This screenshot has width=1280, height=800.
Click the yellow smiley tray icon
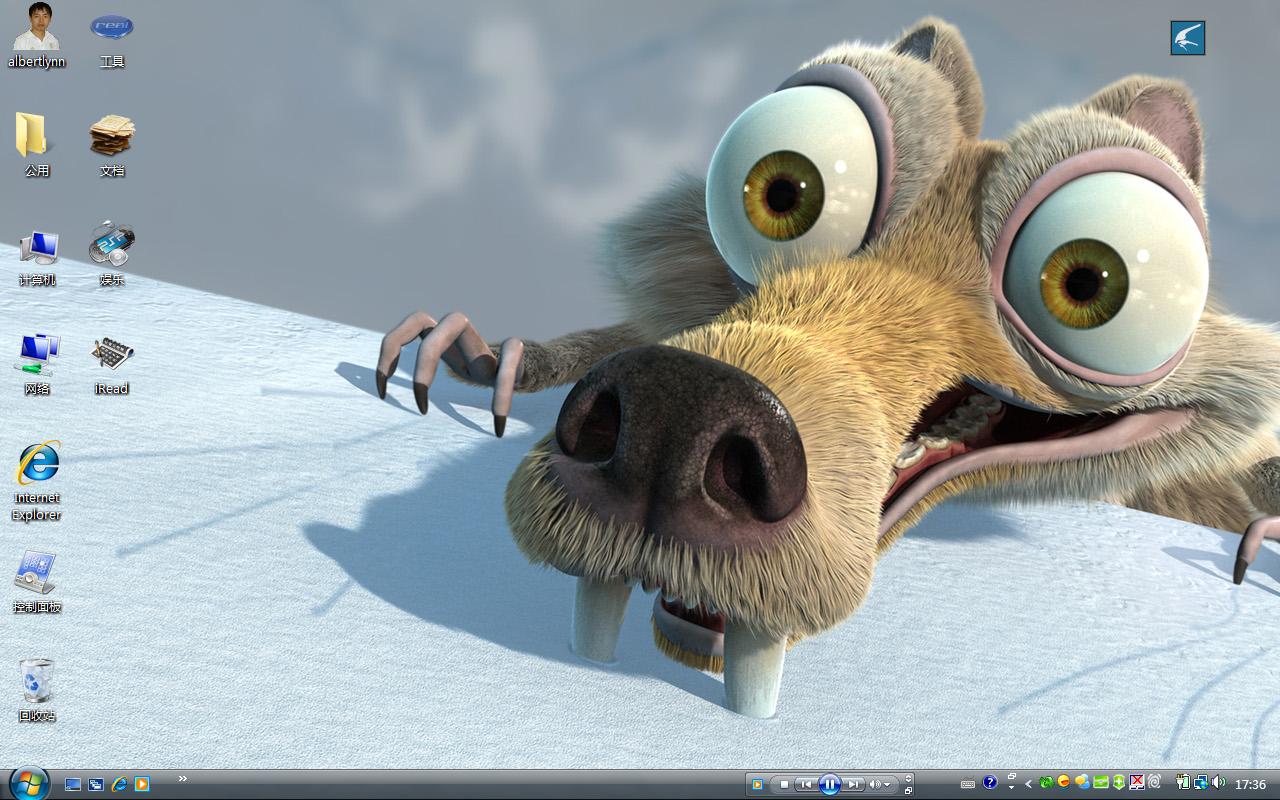click(1064, 782)
